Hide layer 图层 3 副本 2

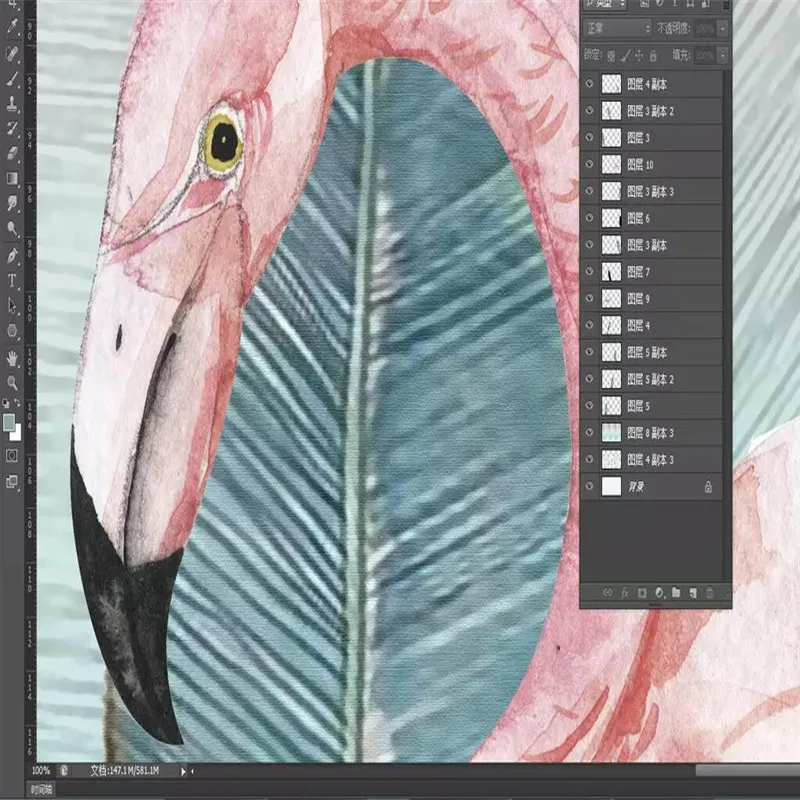tap(590, 110)
